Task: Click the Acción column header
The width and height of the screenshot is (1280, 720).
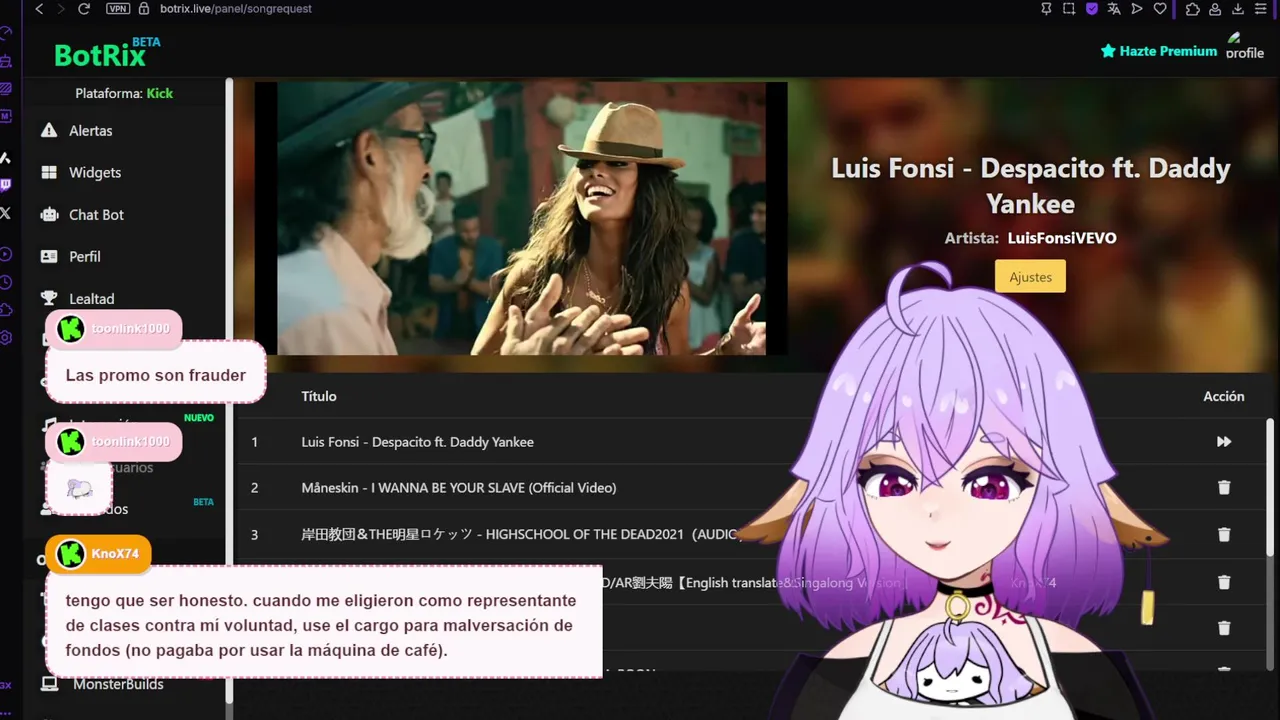Action: 1224,396
